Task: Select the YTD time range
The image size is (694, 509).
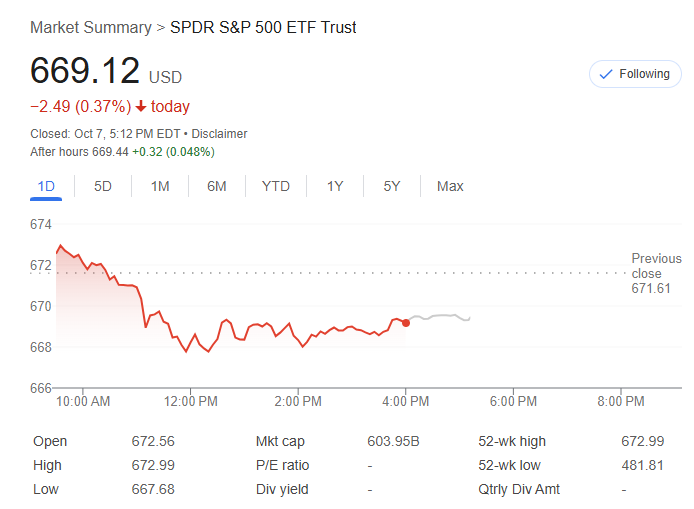Action: (x=276, y=186)
